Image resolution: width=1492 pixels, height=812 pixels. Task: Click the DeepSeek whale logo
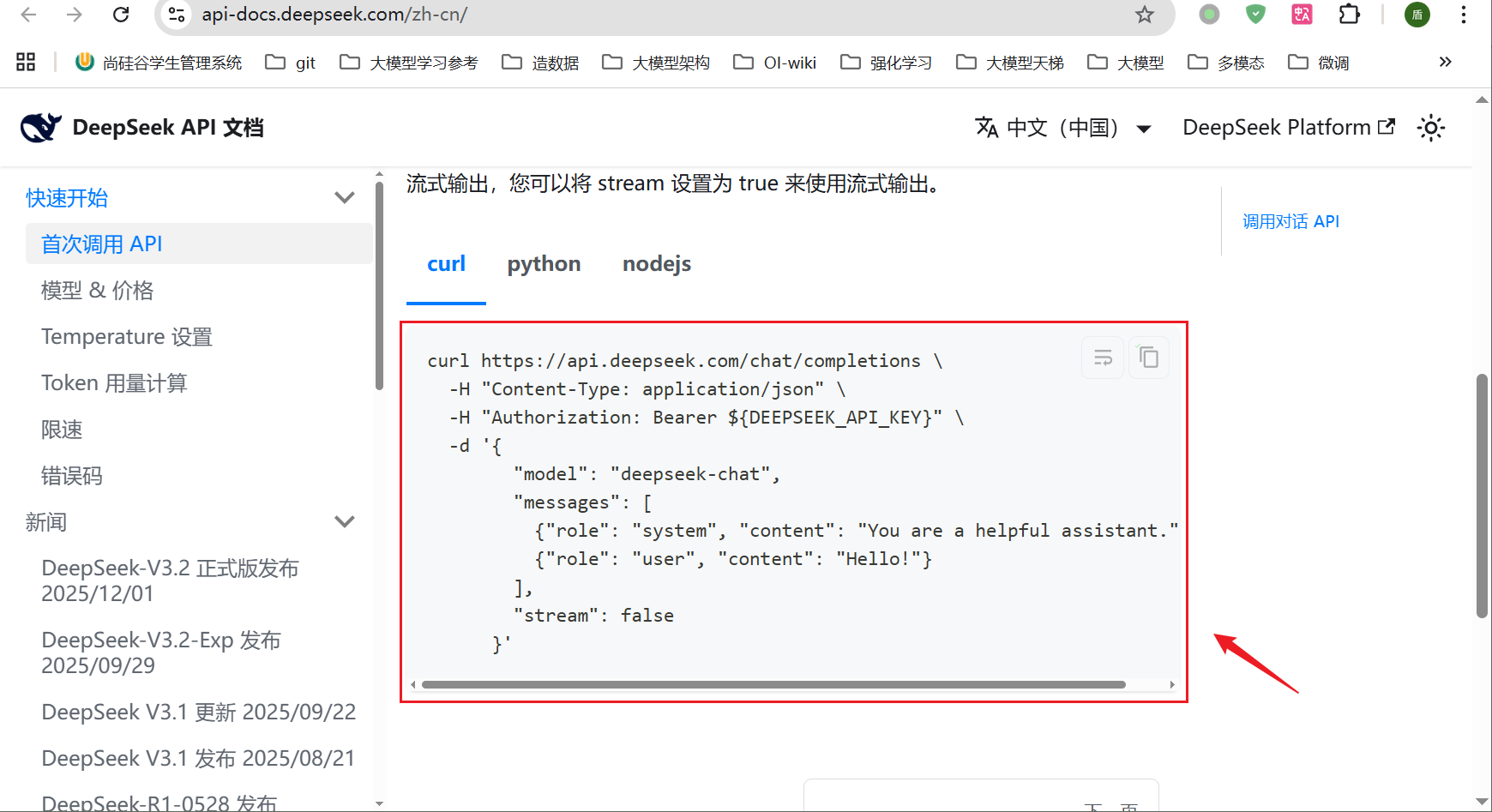pyautogui.click(x=40, y=128)
